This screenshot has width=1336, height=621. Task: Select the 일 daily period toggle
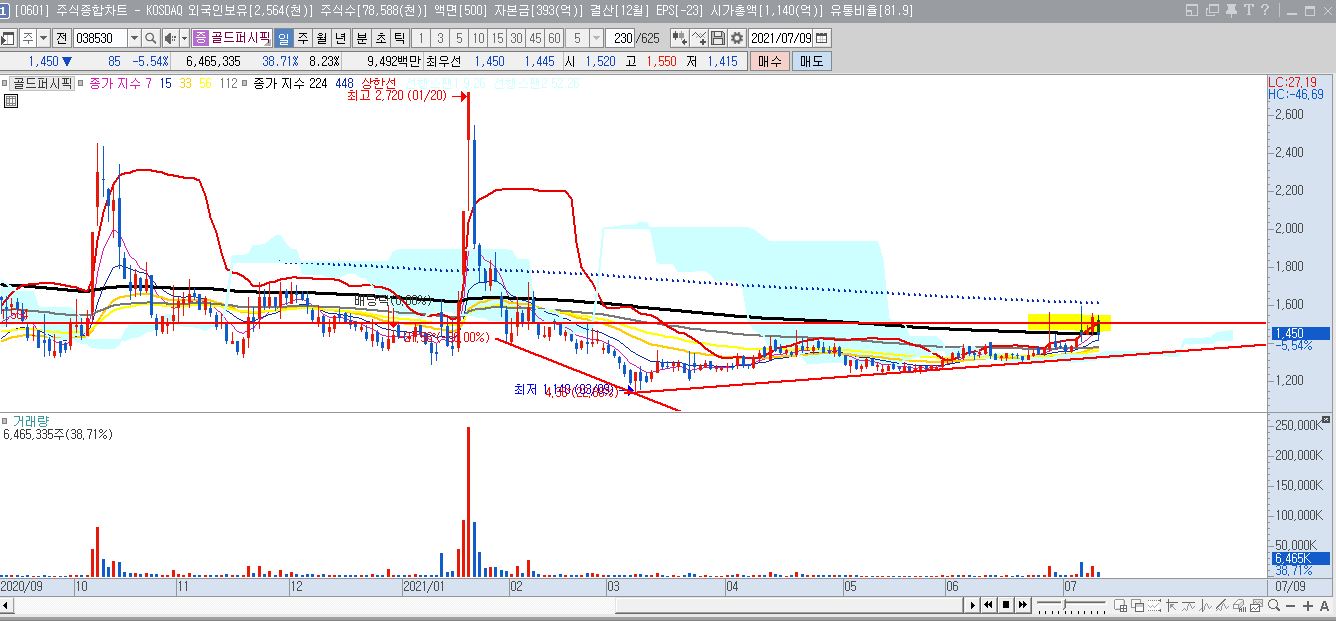click(x=283, y=38)
